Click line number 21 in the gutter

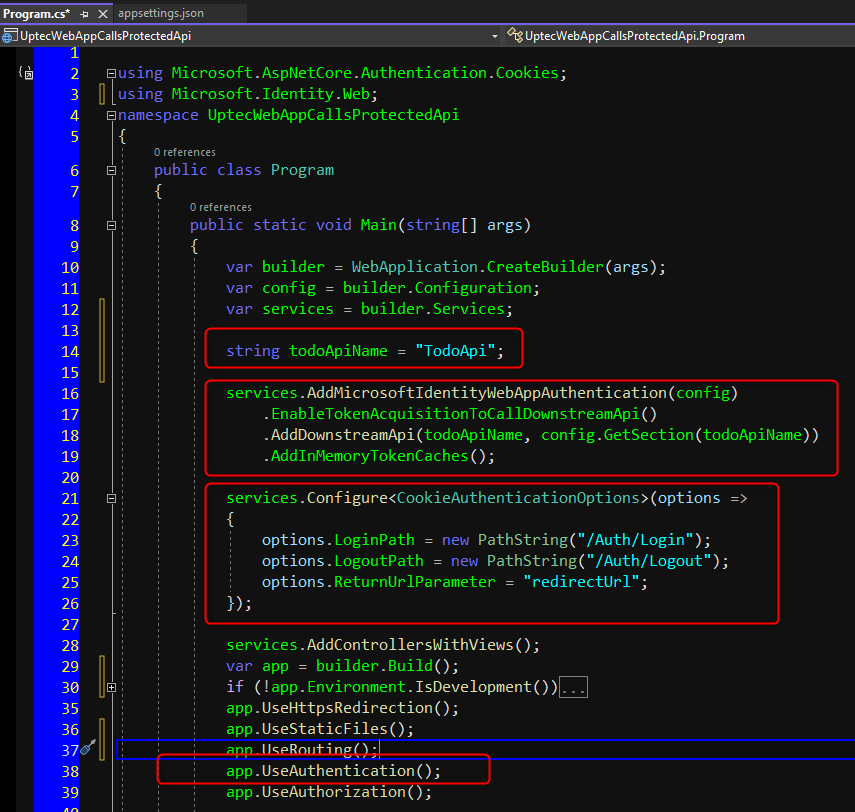tap(69, 498)
